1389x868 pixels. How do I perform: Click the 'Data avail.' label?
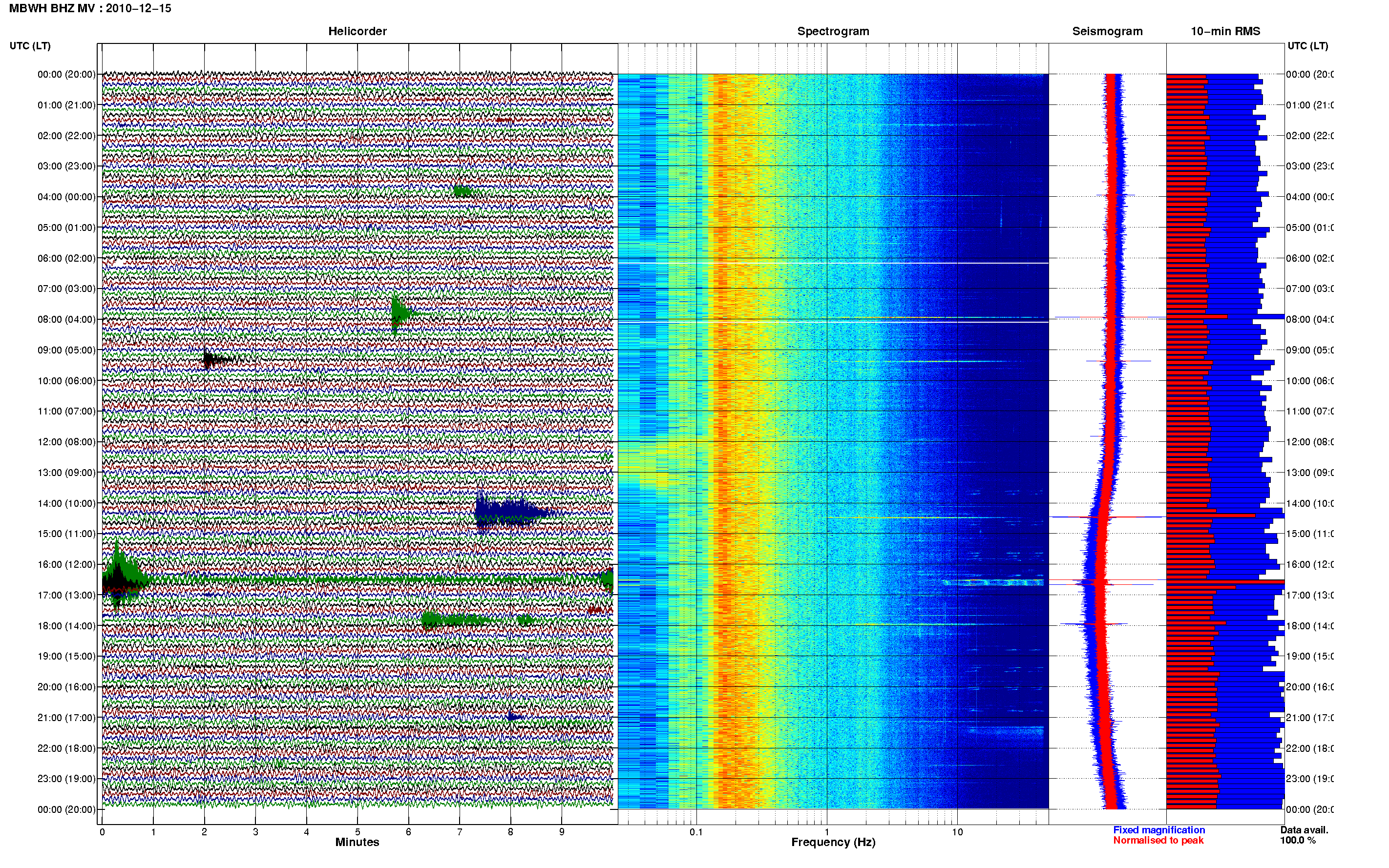[x=1304, y=830]
